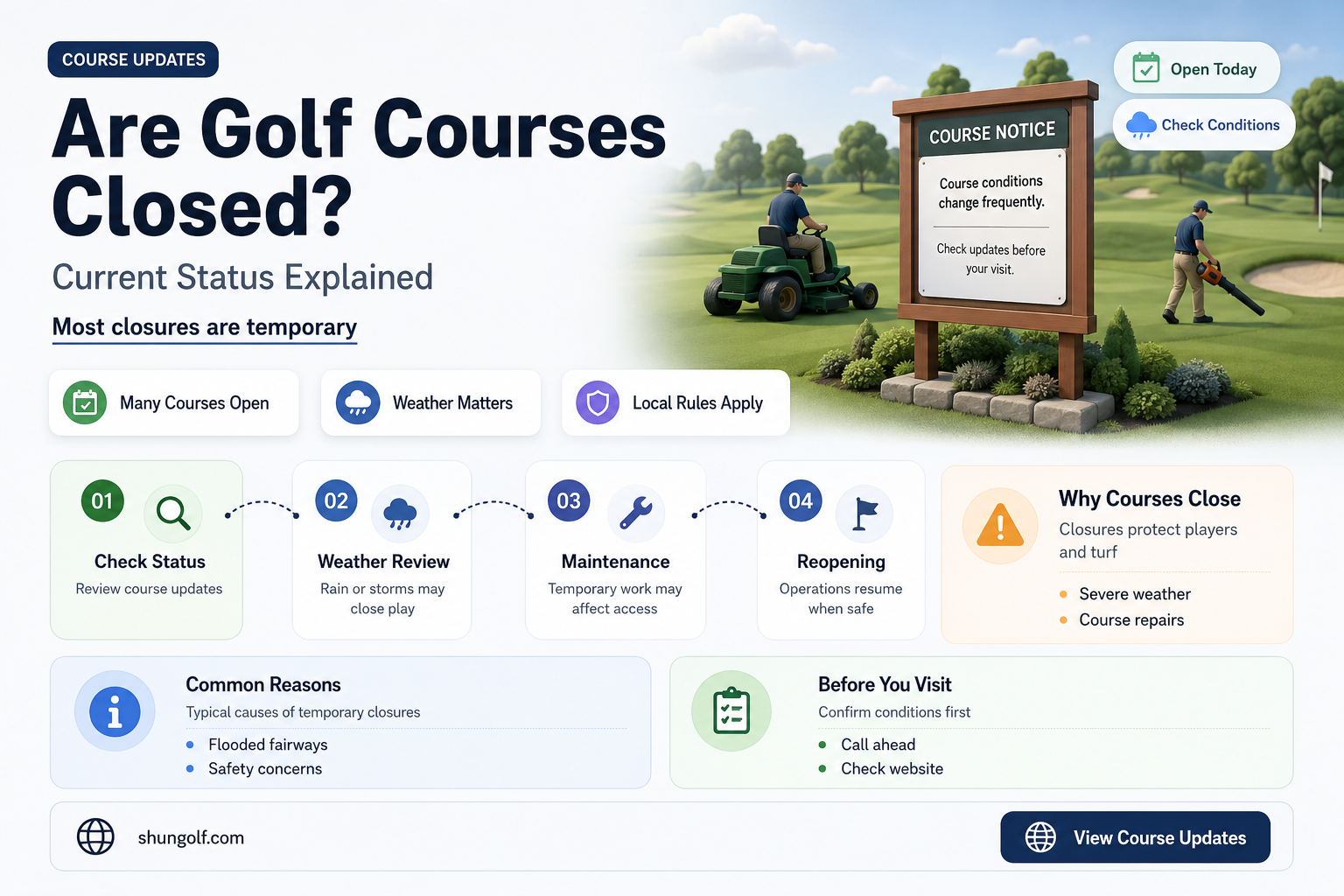Click the Before You Visit heading
Screen dimensions: 1344x896
pyautogui.click(x=885, y=684)
